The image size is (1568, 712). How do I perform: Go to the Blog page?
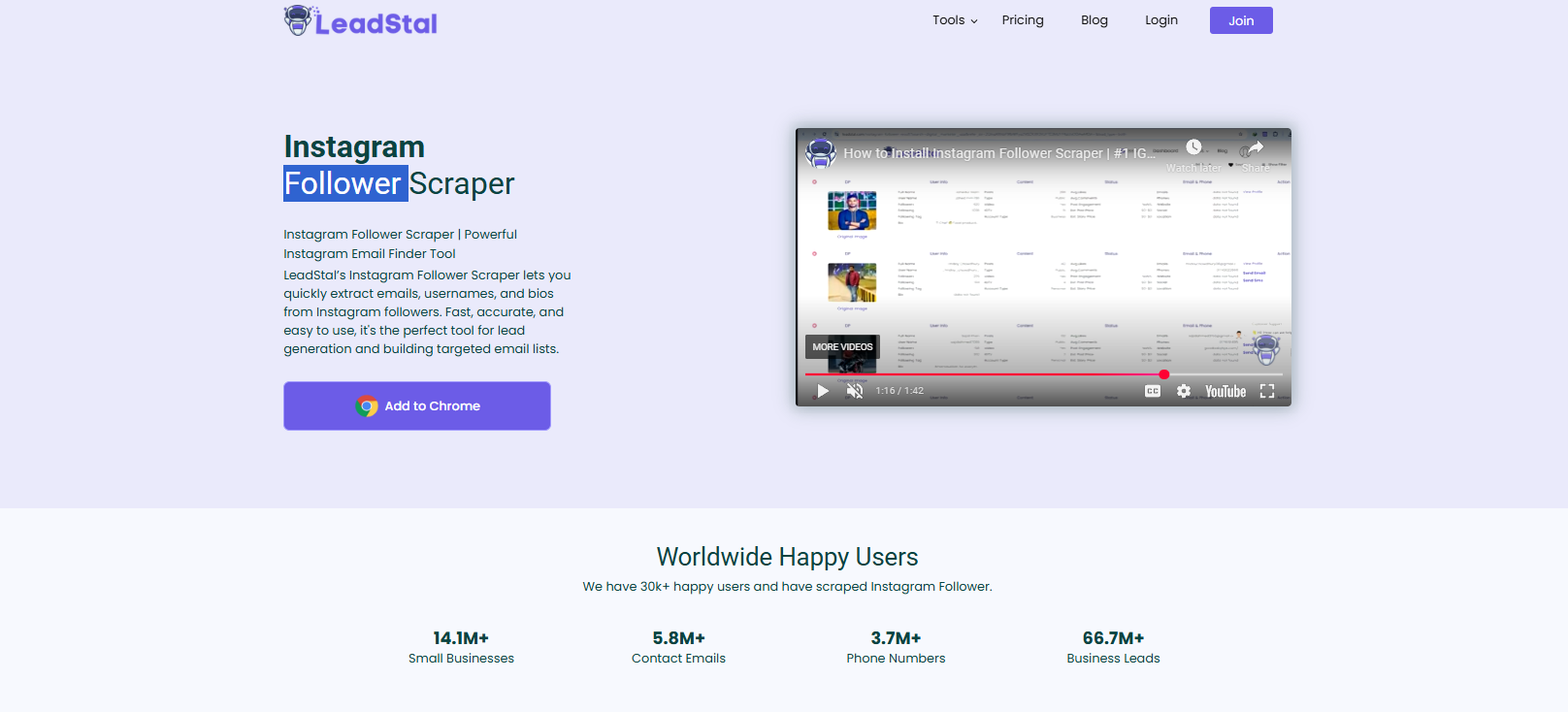pyautogui.click(x=1094, y=20)
